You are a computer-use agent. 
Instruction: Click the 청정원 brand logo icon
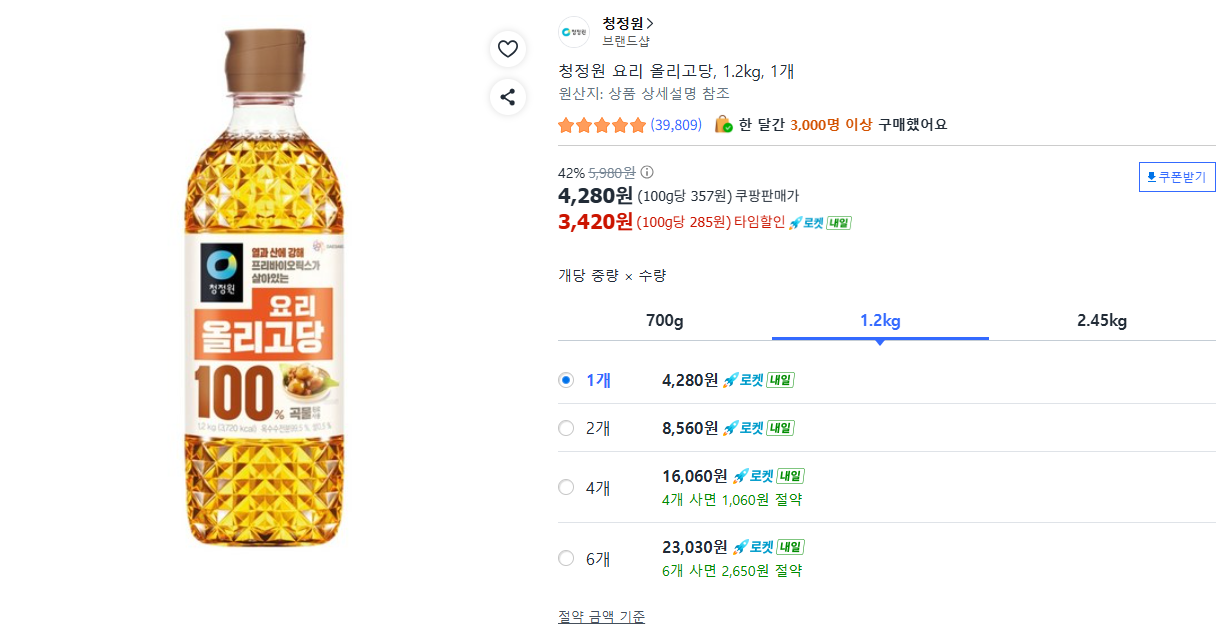tap(574, 33)
